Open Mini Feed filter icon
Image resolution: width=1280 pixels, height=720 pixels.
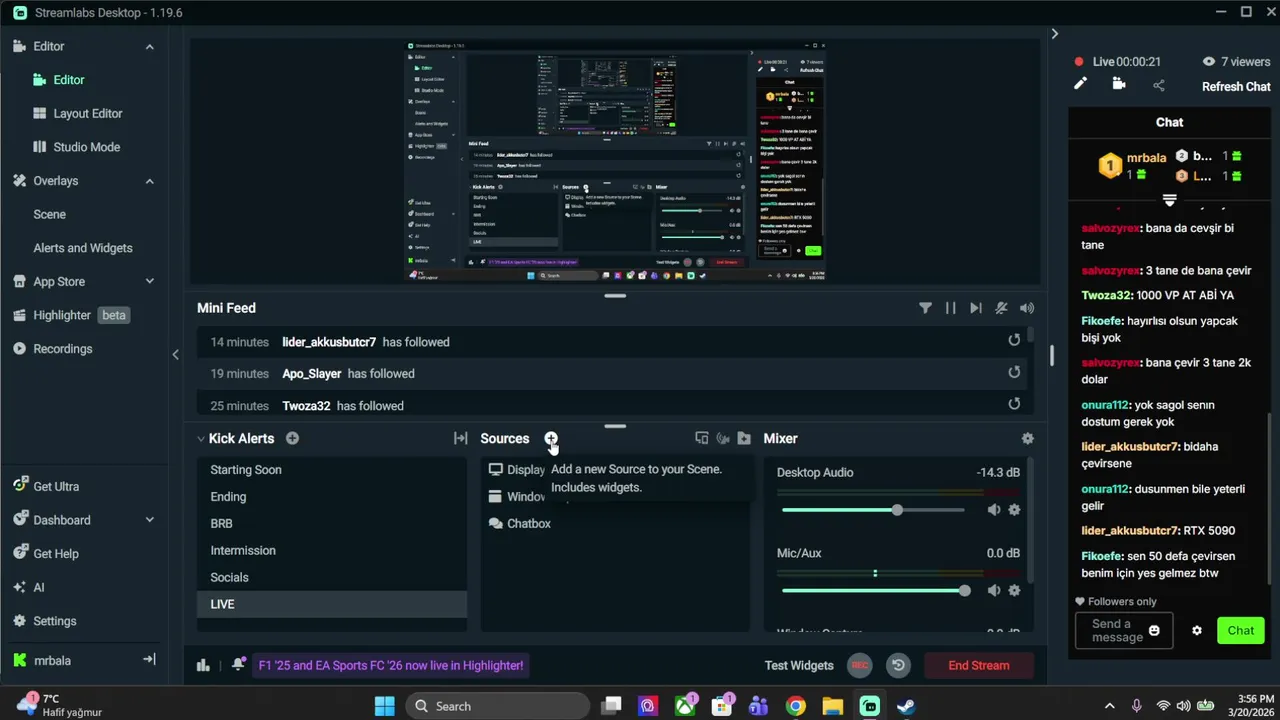(925, 308)
